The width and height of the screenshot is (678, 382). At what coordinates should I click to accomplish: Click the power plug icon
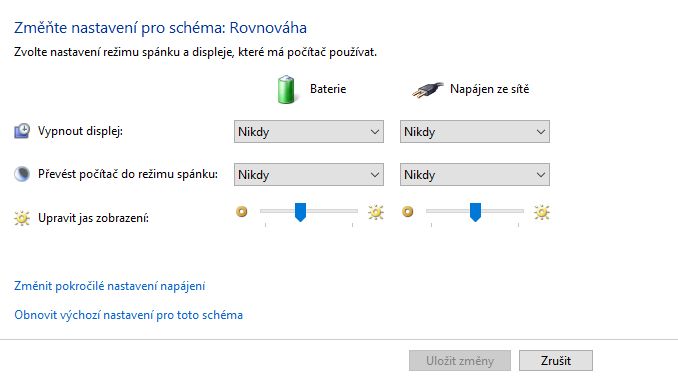pos(427,90)
